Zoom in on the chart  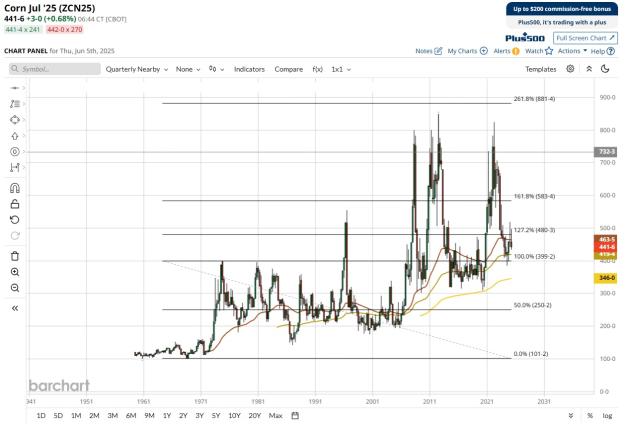(15, 272)
